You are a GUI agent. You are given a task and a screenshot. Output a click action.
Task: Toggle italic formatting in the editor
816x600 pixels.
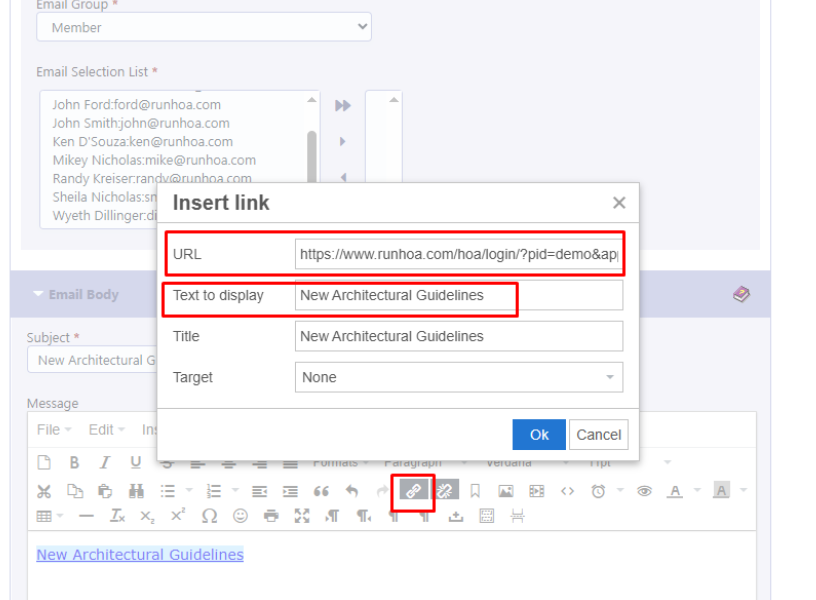pos(104,462)
